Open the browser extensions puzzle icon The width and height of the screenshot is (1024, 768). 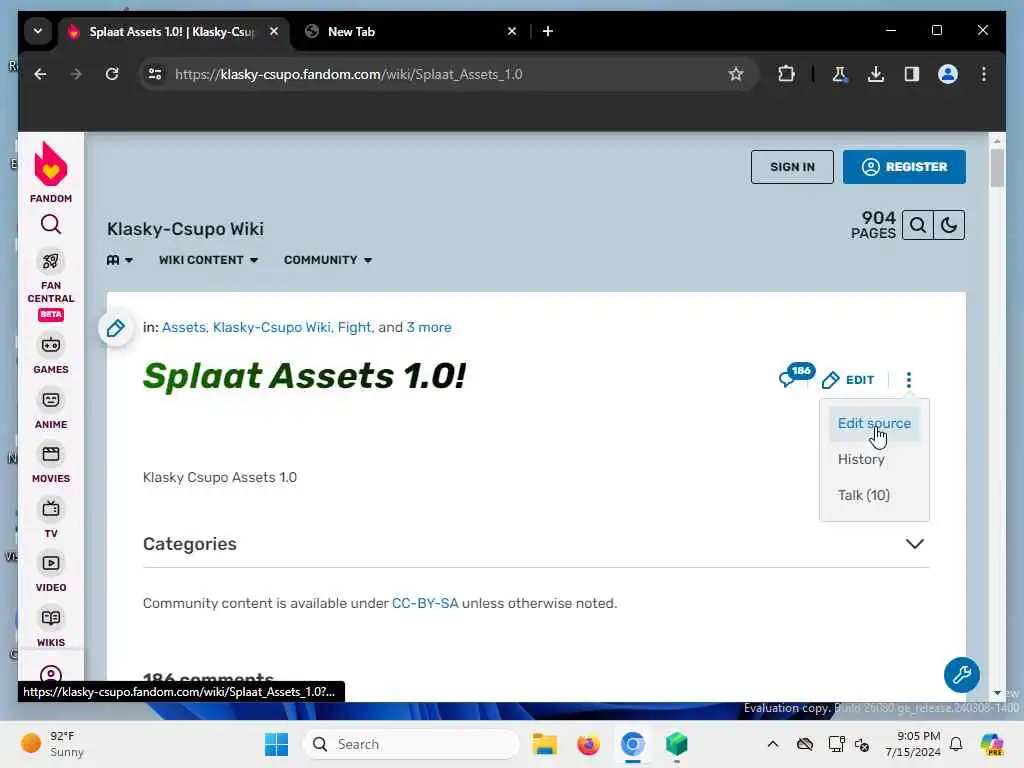click(x=786, y=74)
